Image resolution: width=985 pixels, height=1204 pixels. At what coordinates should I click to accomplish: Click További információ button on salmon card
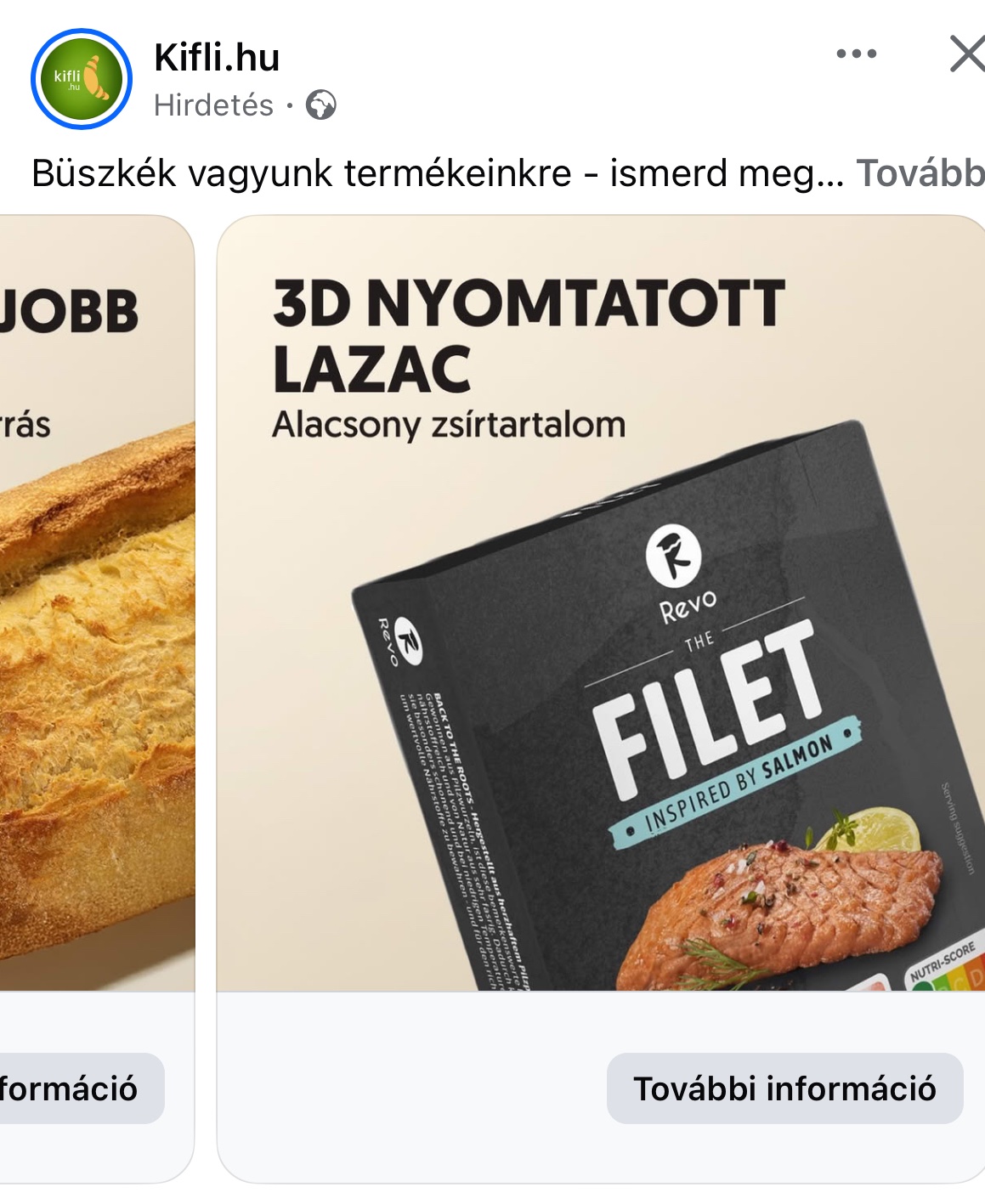coord(784,1088)
